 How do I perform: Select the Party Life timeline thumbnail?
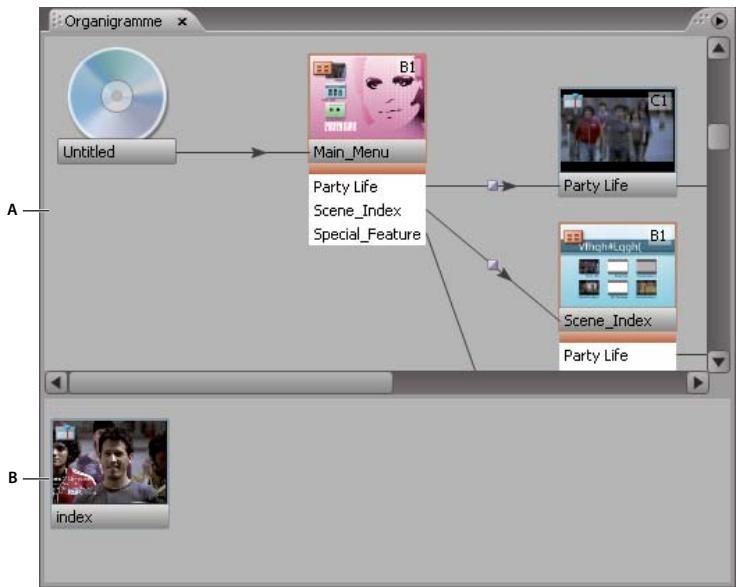617,130
